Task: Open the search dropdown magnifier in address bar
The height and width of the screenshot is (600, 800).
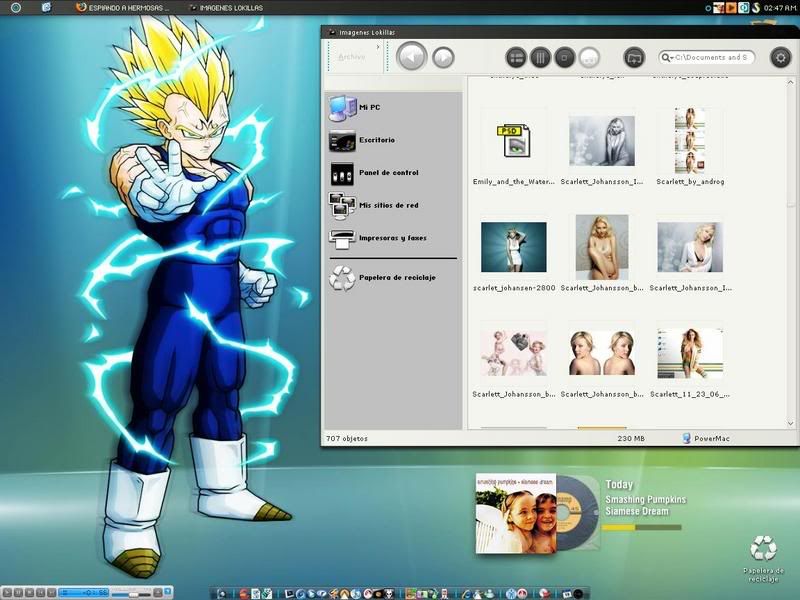Action: pyautogui.click(x=667, y=58)
